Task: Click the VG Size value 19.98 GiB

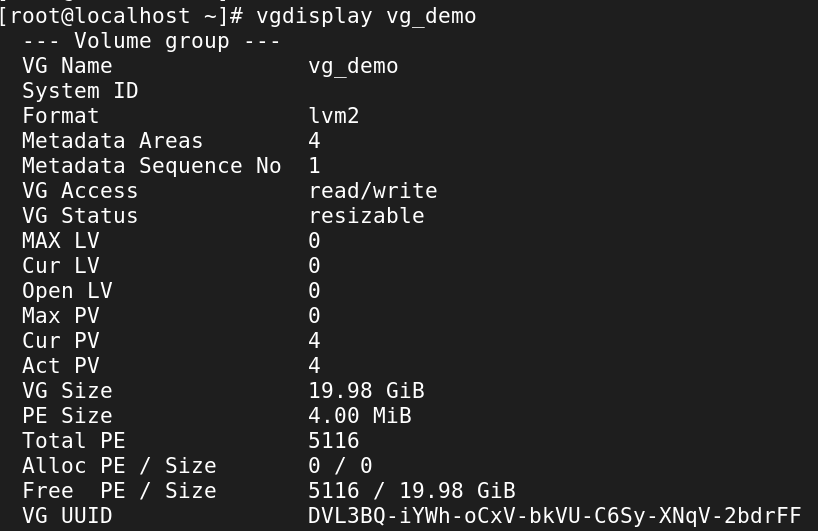Action: 366,391
